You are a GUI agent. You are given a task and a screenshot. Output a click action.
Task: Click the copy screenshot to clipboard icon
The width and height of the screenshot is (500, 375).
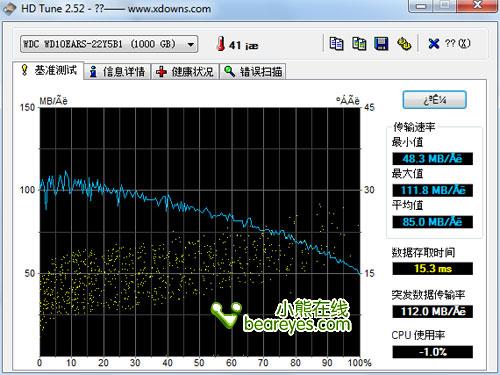click(359, 44)
